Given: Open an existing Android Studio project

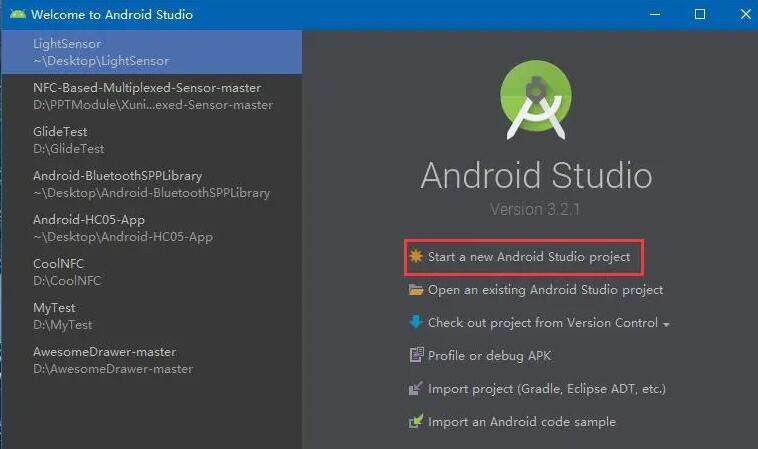Looking at the screenshot, I should (545, 290).
